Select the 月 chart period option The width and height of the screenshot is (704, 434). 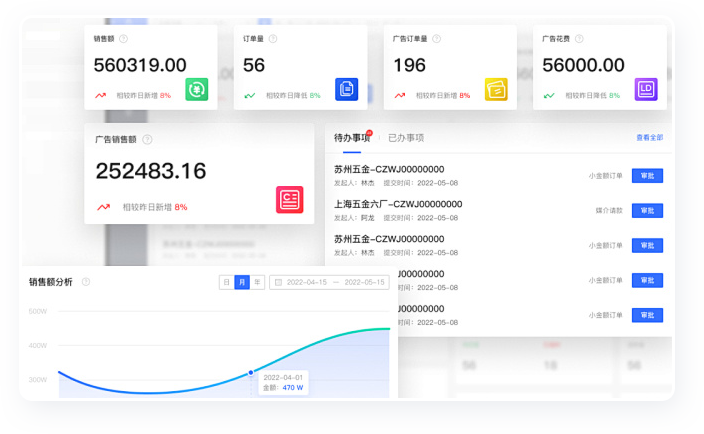[x=242, y=283]
